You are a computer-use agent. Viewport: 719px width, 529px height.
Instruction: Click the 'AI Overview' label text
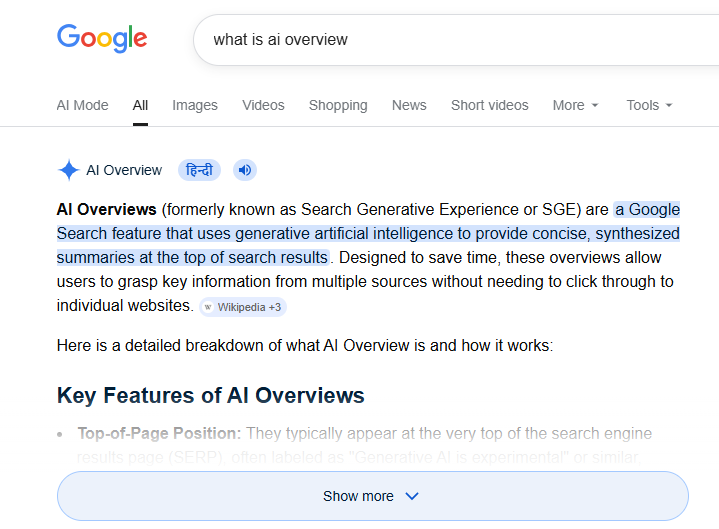124,170
